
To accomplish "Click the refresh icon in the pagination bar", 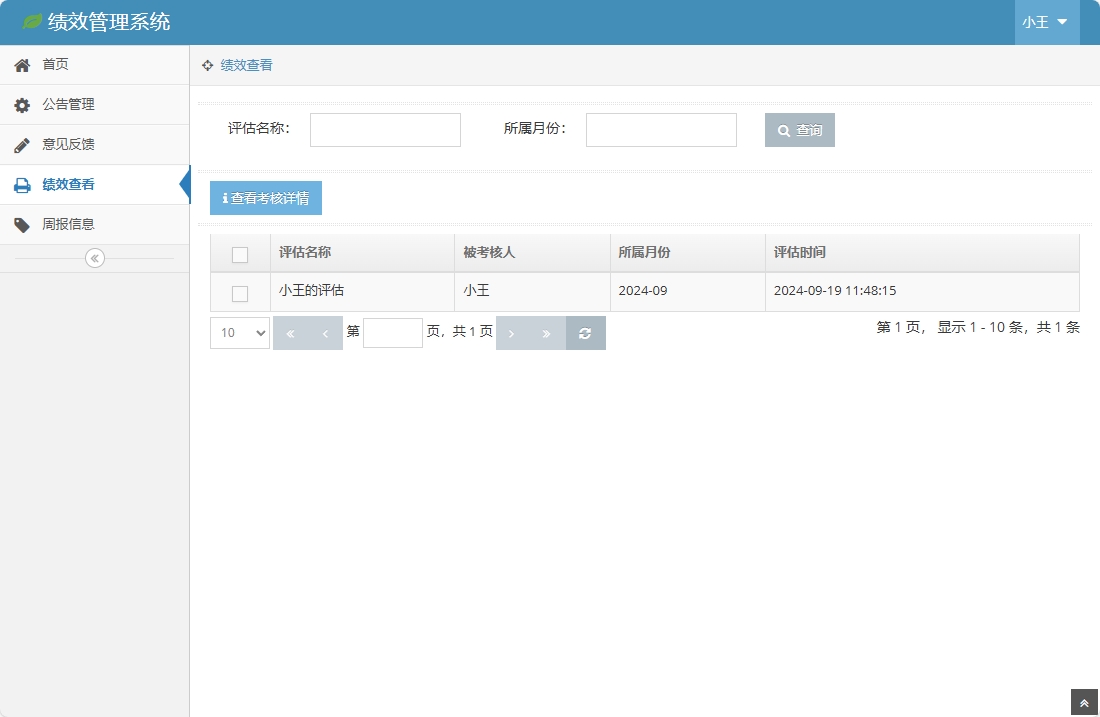I will (585, 332).
